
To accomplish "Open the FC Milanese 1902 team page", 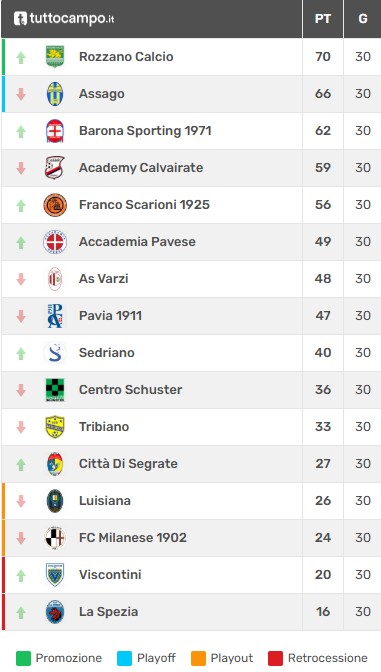I will (x=133, y=538).
